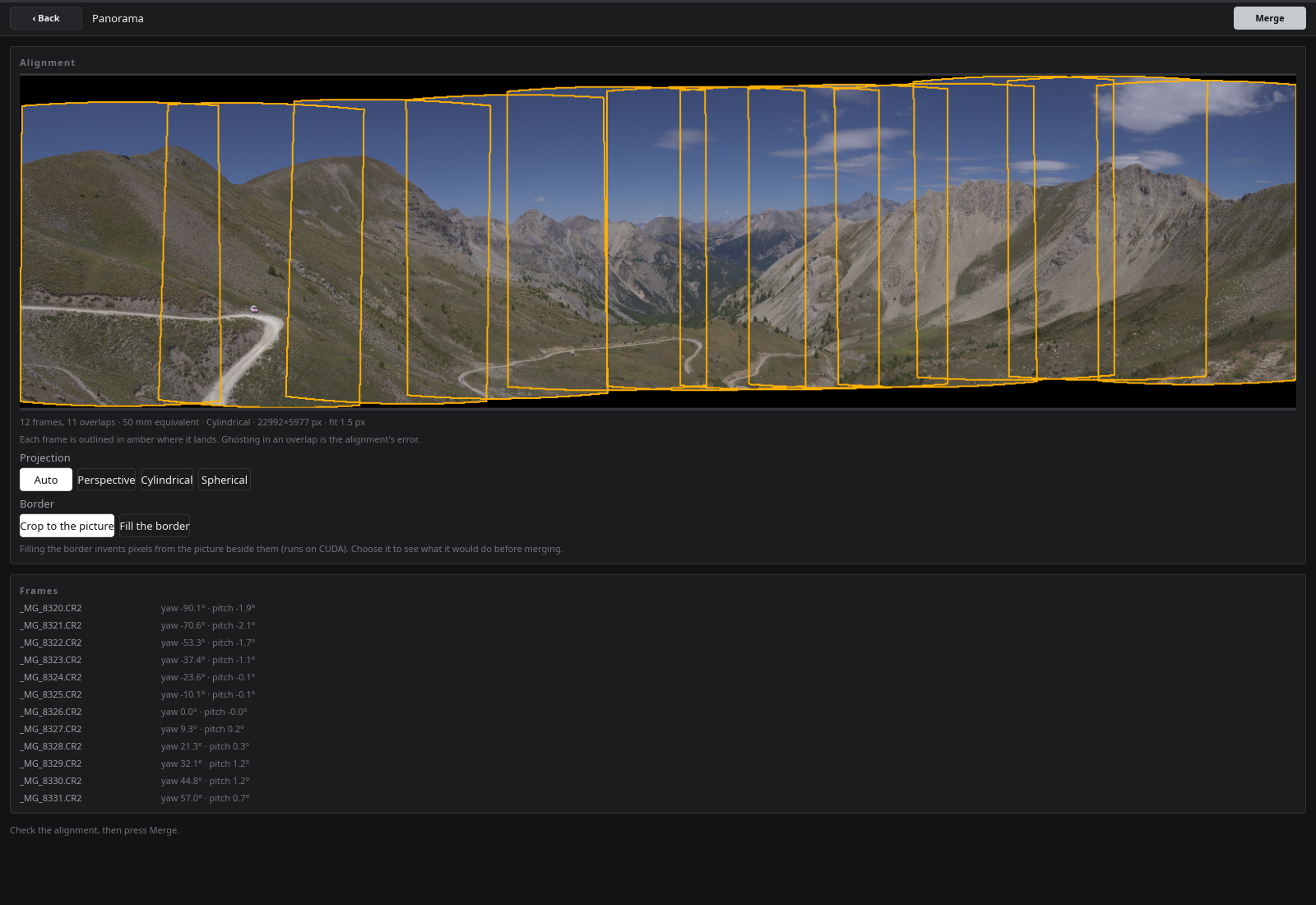Choose Crop to the picture border
Screen dimensions: 1316x905
(67, 526)
